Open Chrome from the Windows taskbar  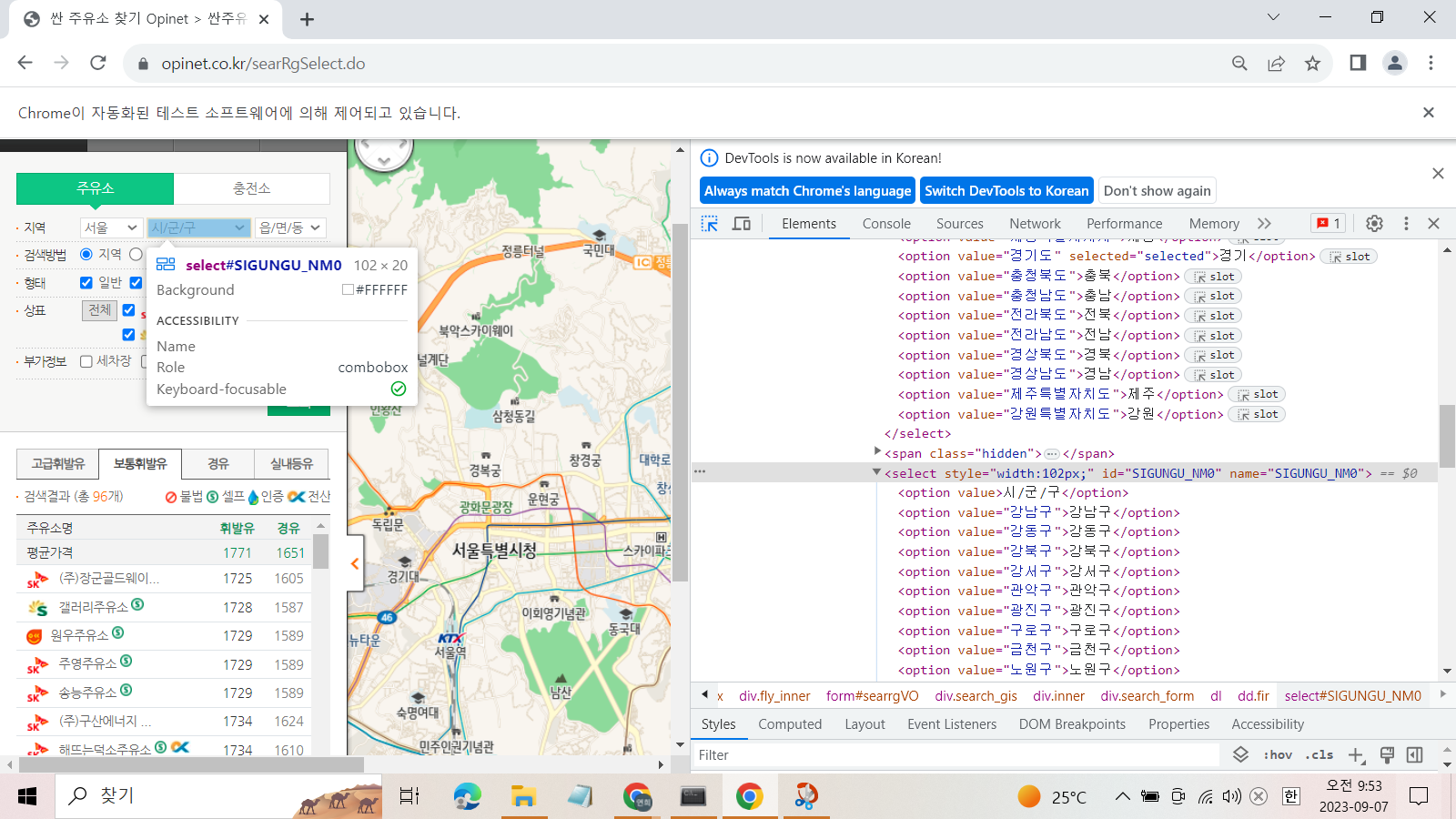coord(749,796)
